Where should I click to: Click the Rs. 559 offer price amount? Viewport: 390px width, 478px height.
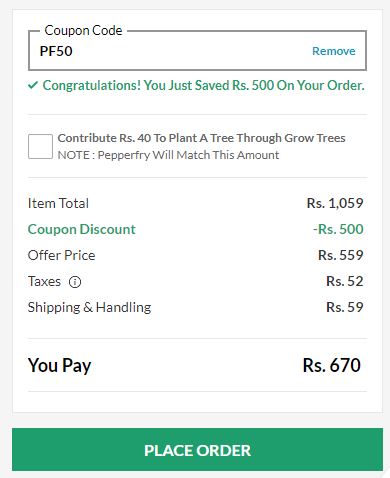(x=341, y=255)
